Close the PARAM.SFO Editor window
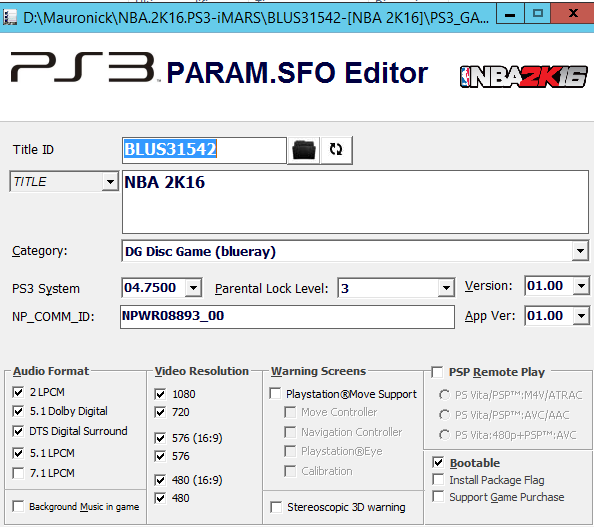Screen dimensions: 594x527 [x=573, y=14]
